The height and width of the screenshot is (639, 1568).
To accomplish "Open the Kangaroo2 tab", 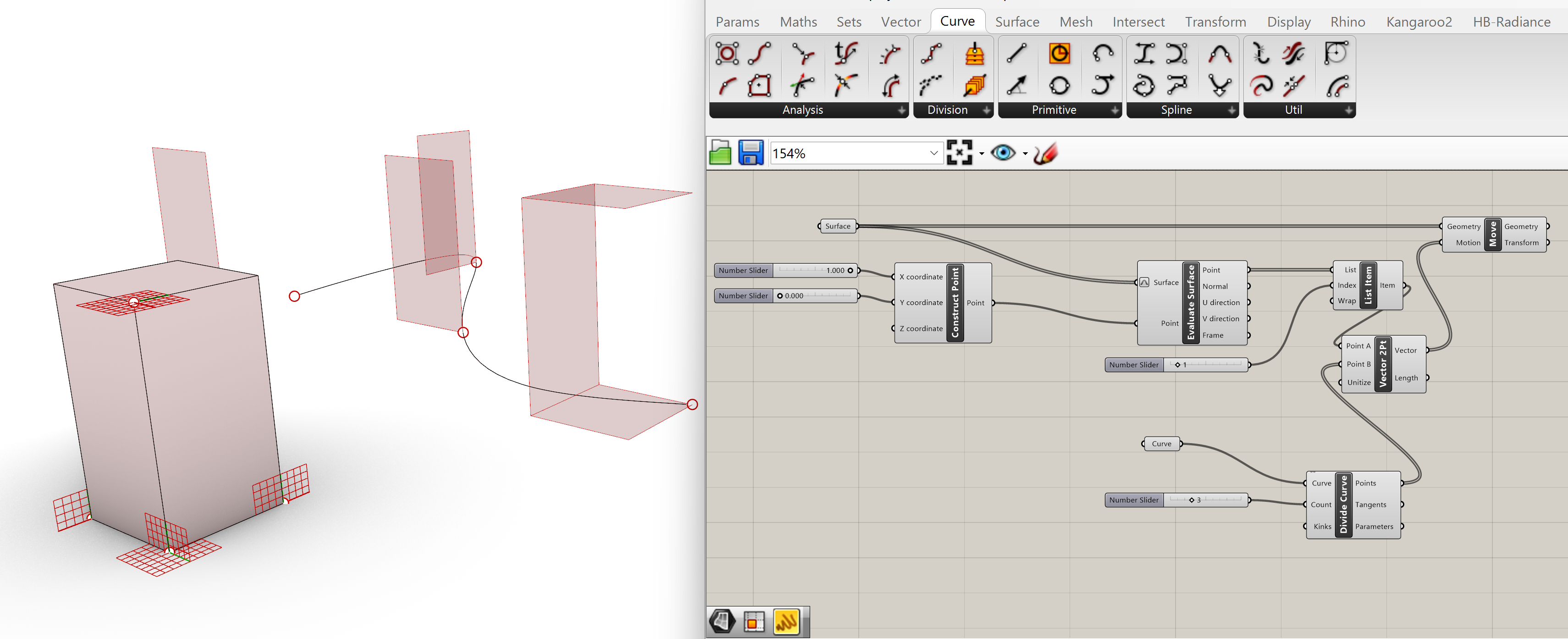I will (x=1418, y=22).
